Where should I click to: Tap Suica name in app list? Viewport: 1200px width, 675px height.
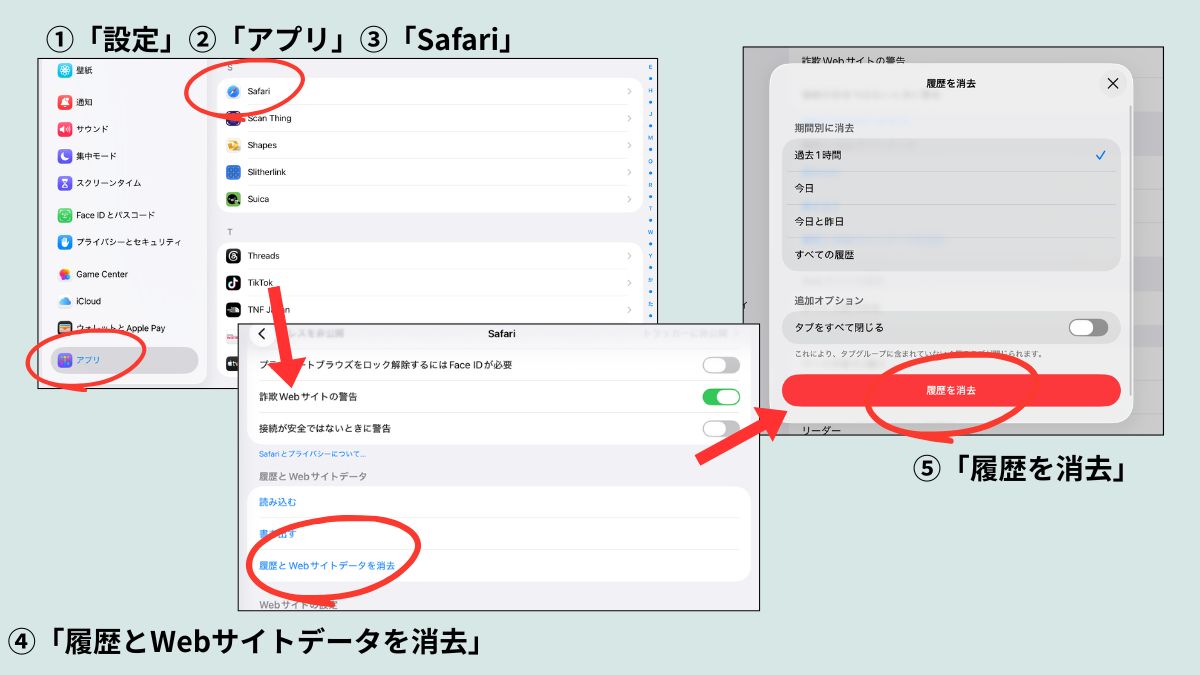[x=258, y=199]
